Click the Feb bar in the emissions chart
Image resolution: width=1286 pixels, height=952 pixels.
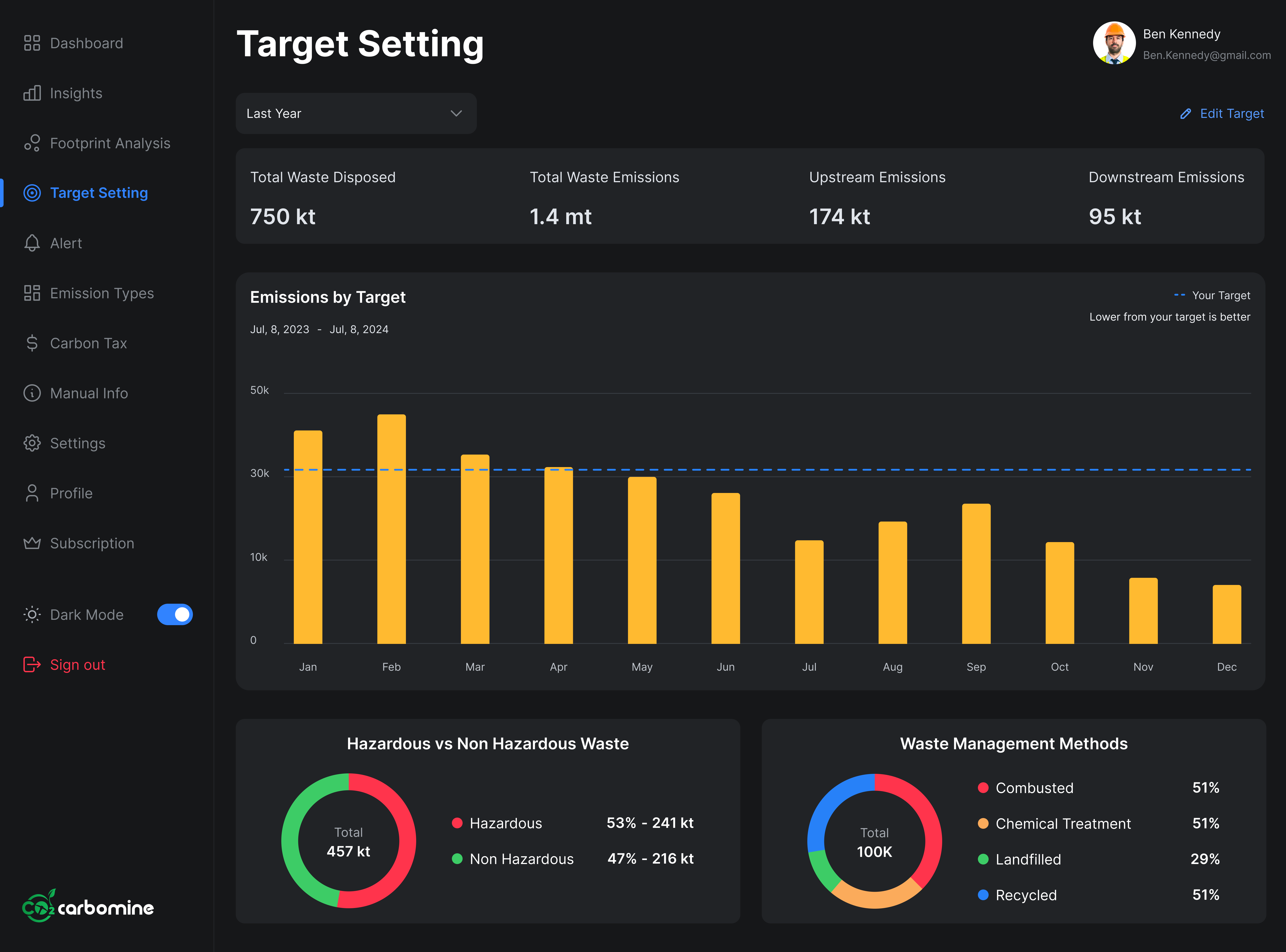coord(391,528)
